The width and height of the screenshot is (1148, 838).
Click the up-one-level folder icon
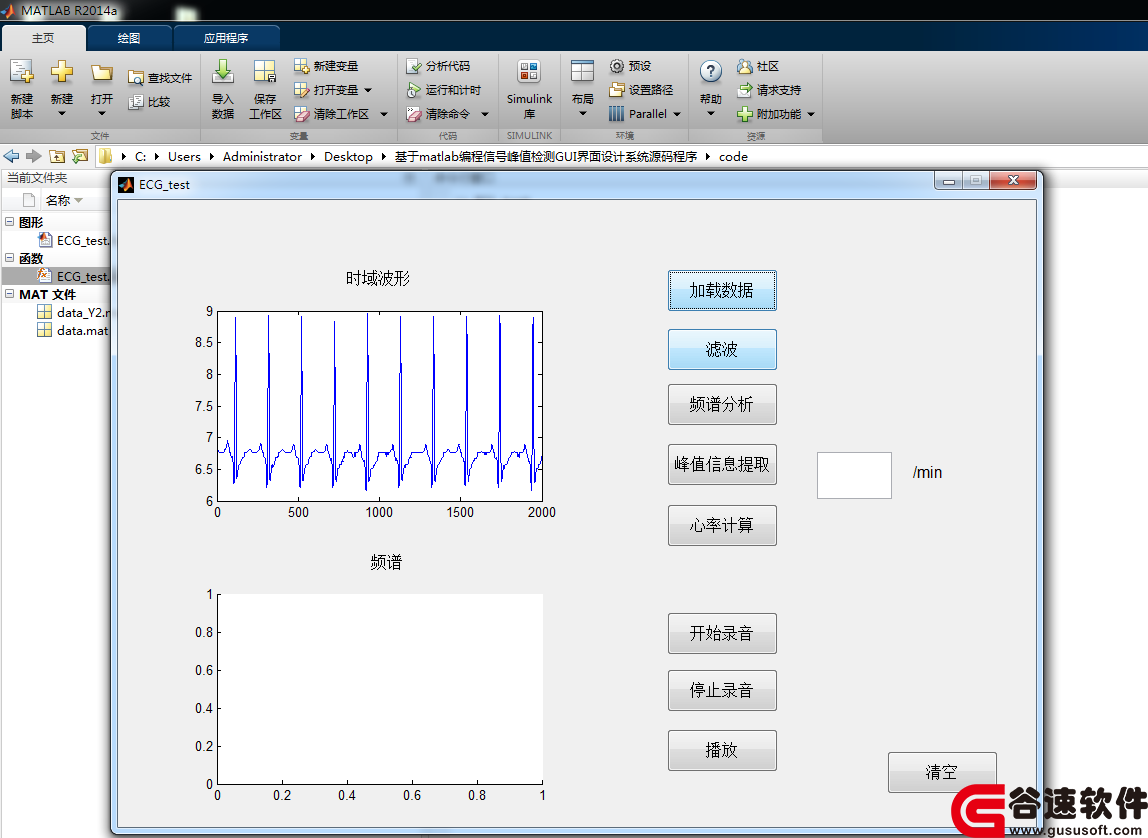[x=57, y=156]
